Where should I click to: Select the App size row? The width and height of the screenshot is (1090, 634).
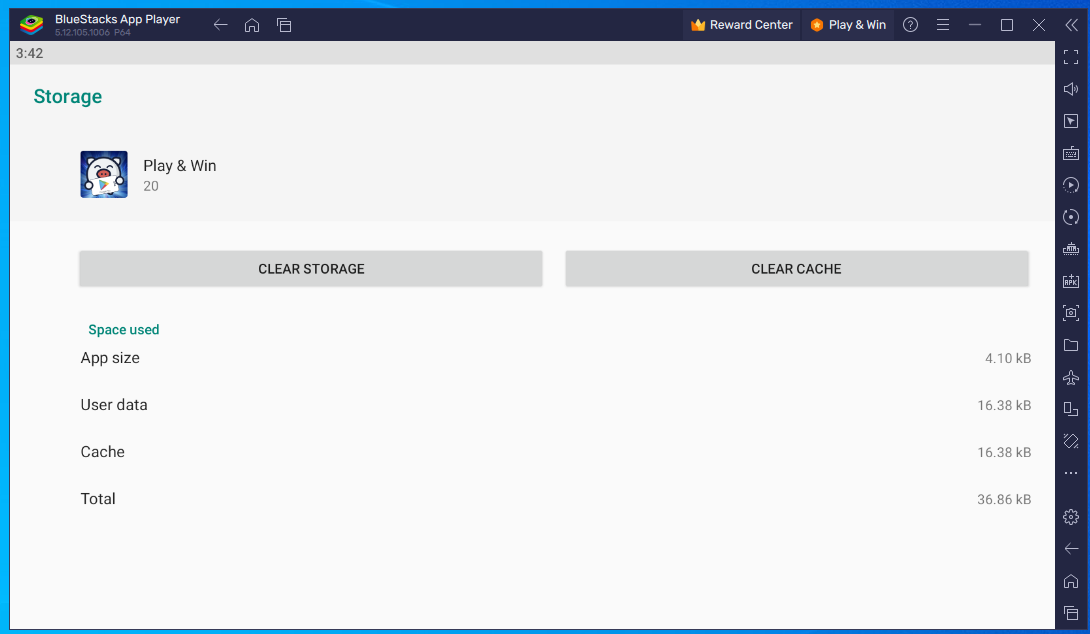click(555, 358)
